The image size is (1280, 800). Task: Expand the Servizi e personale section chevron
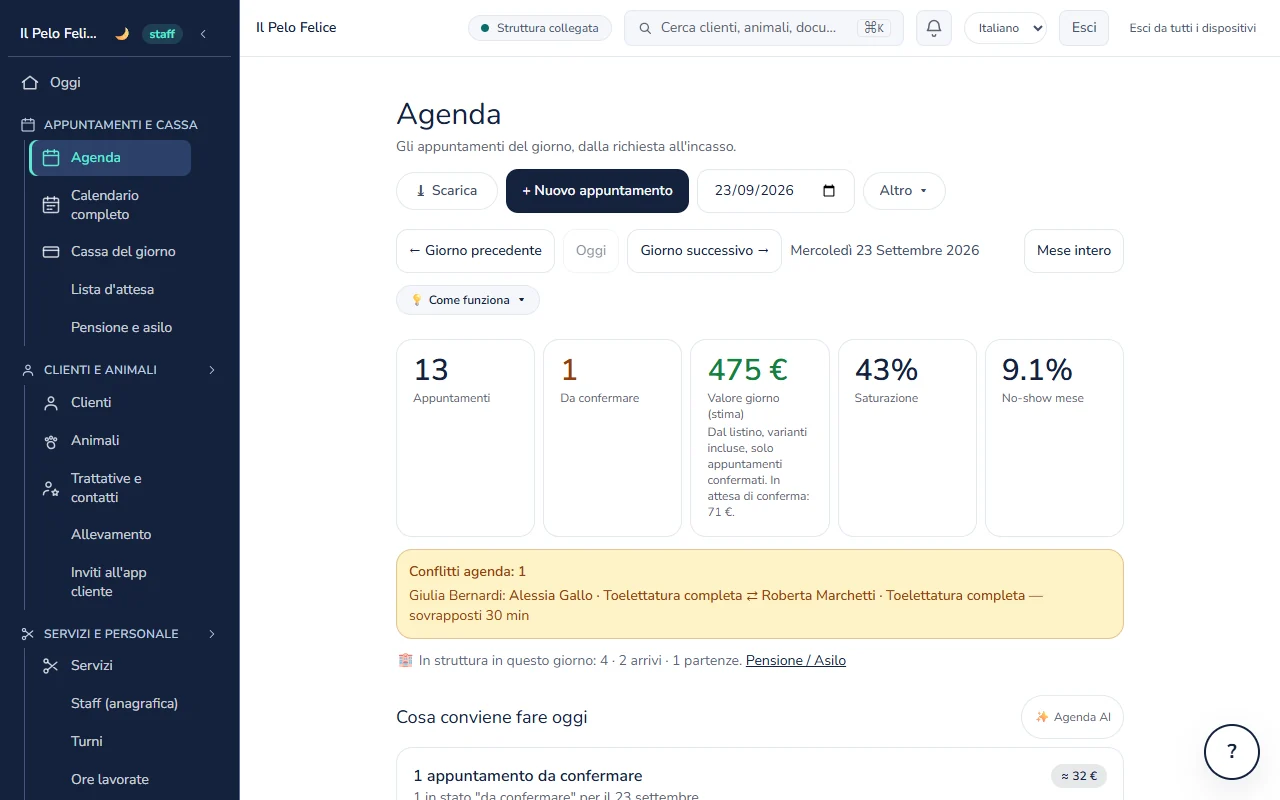pyautogui.click(x=212, y=634)
